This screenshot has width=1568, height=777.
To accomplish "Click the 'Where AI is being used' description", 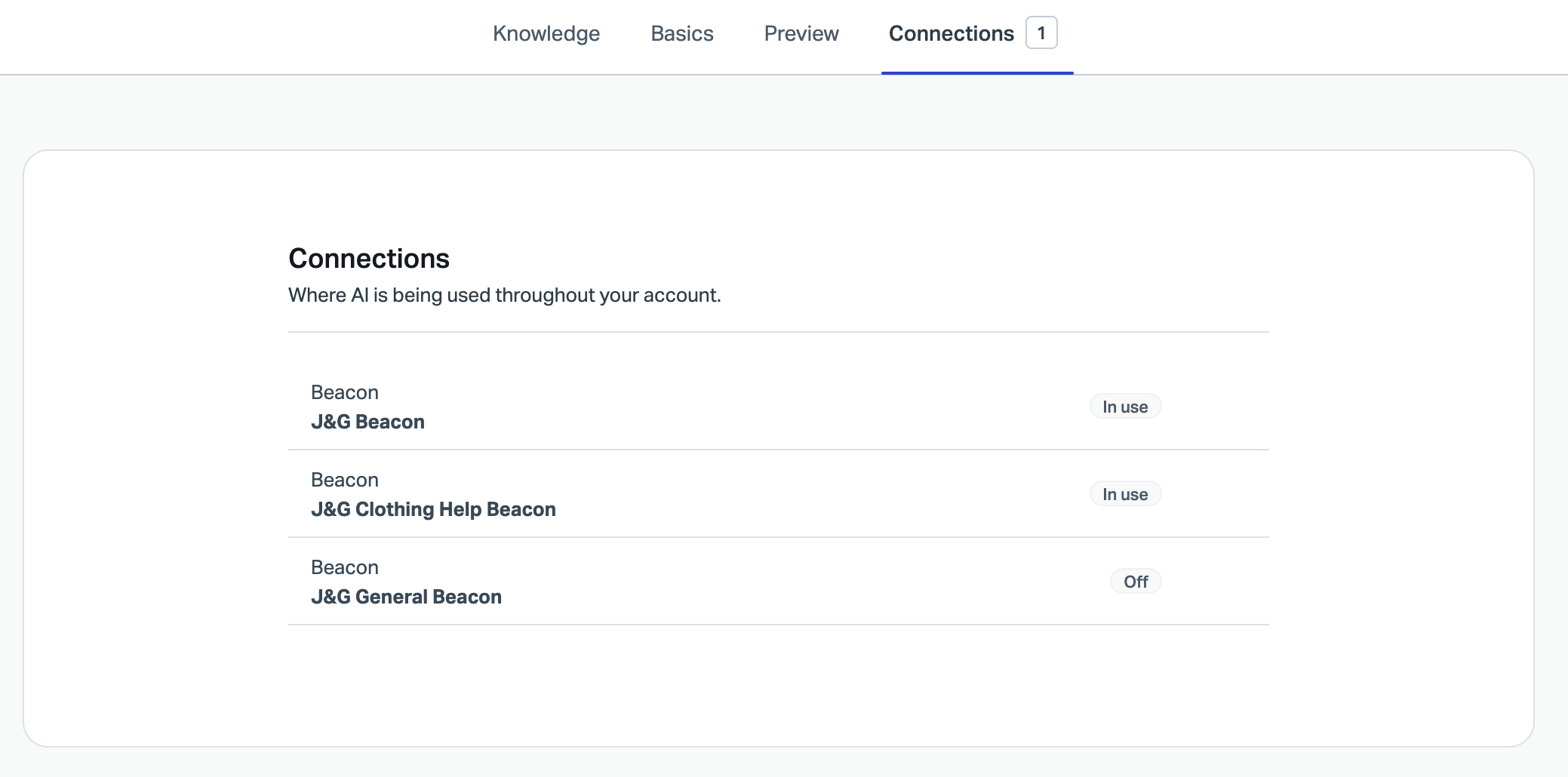I will (504, 295).
